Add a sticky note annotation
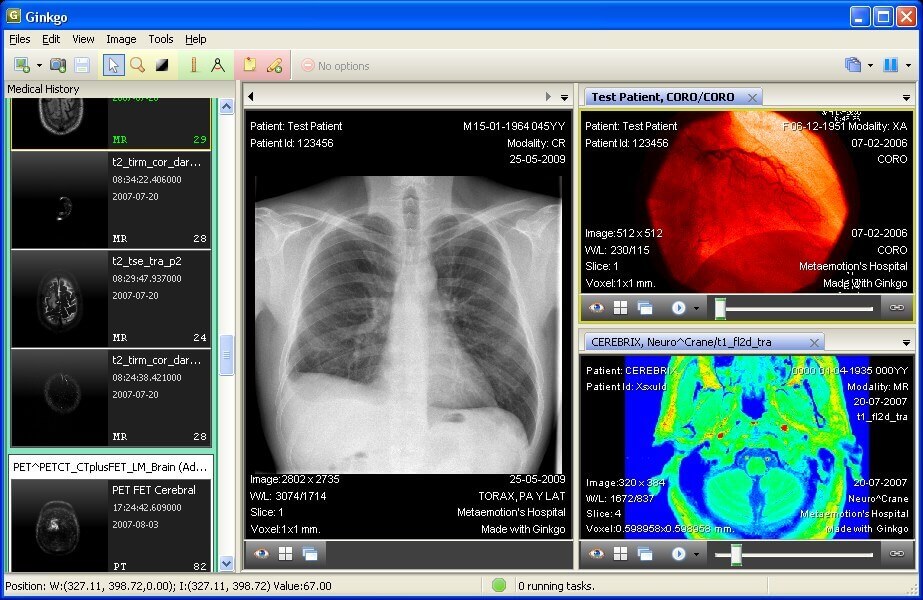 tap(249, 64)
